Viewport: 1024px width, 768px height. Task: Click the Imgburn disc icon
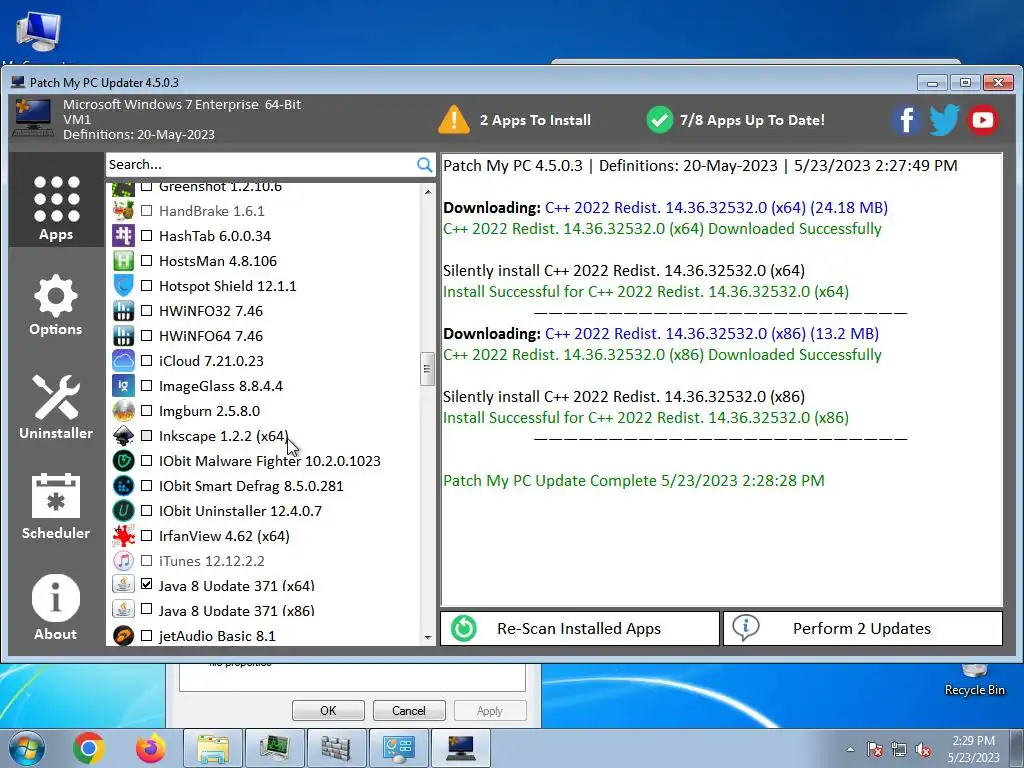pyautogui.click(x=123, y=411)
